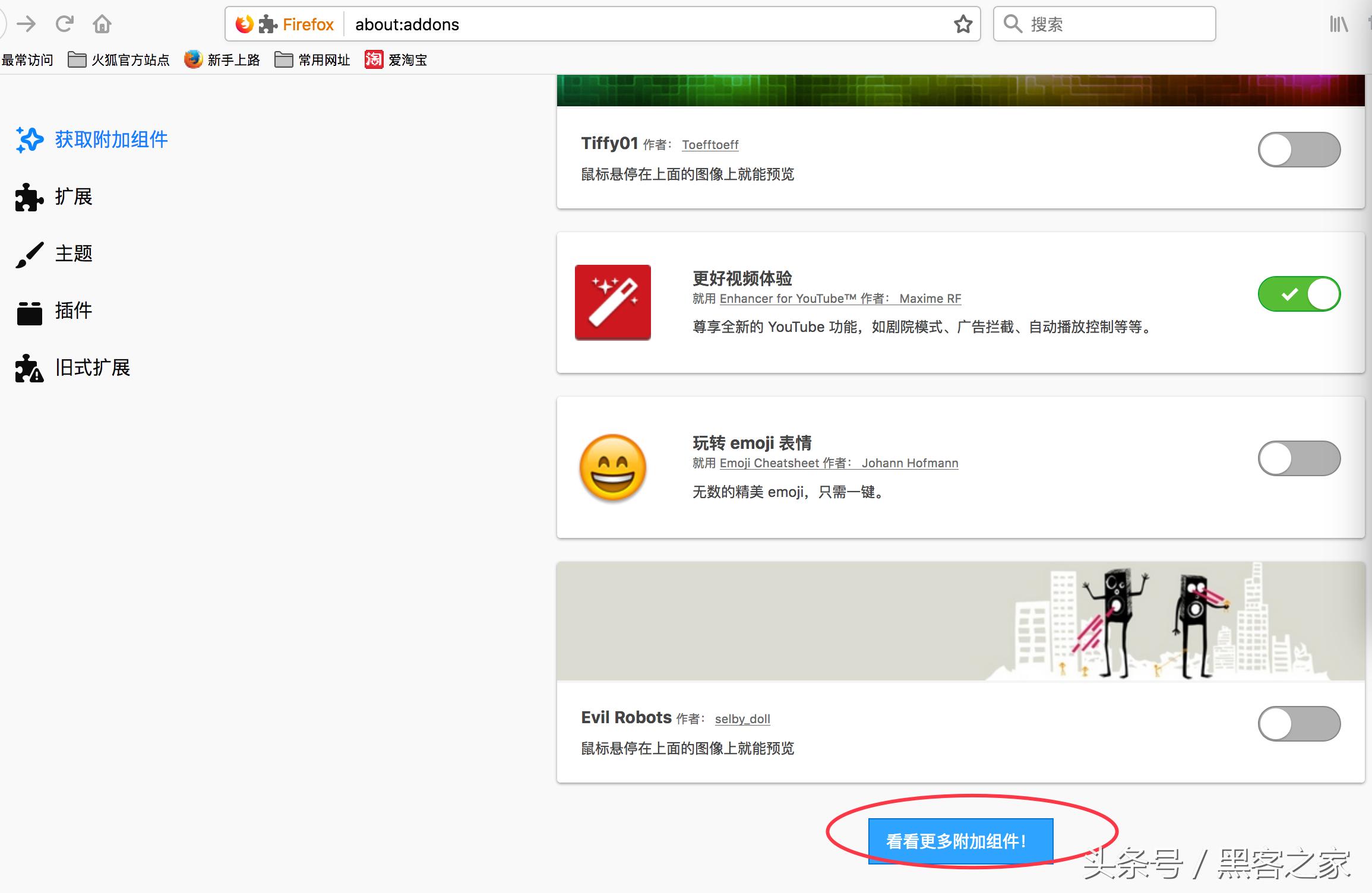The image size is (1372, 893).
Task: Disable the Enhancer for YouTube toggle
Action: tap(1299, 294)
